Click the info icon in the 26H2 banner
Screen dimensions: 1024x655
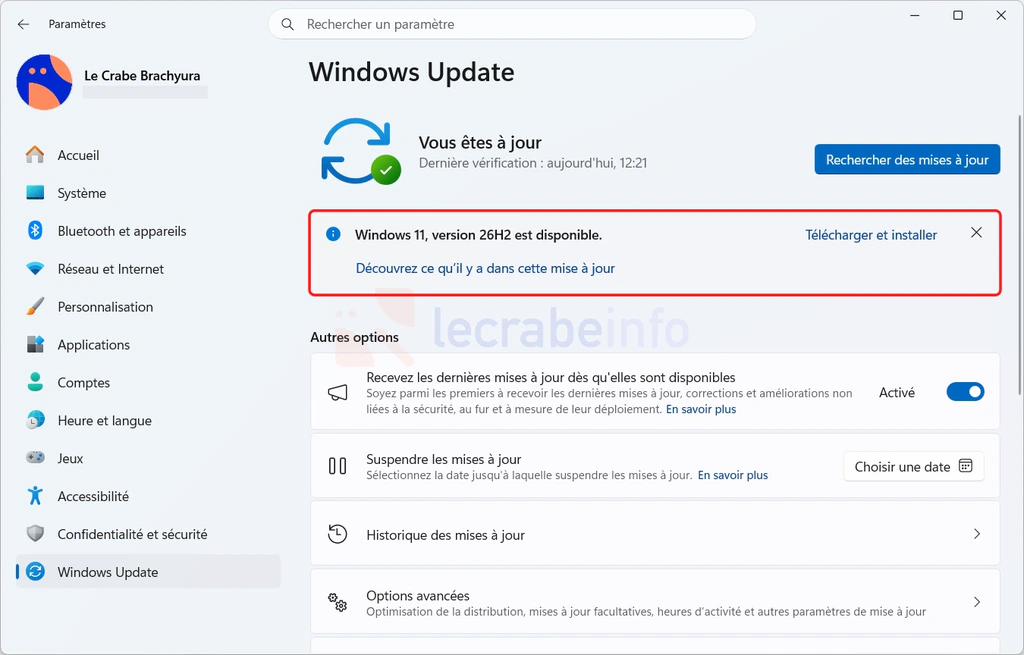tap(333, 234)
